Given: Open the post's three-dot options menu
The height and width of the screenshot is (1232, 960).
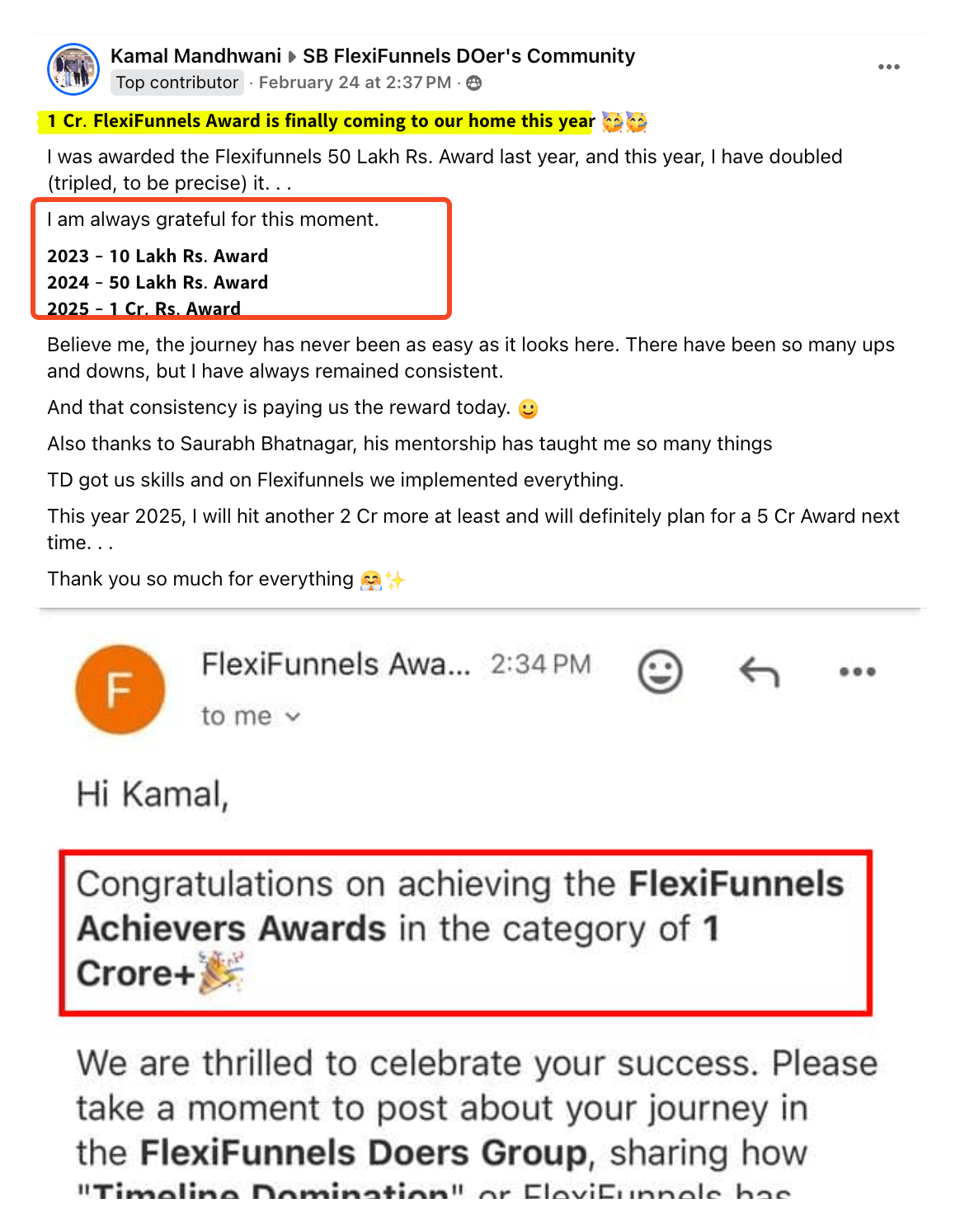Looking at the screenshot, I should click(x=888, y=67).
